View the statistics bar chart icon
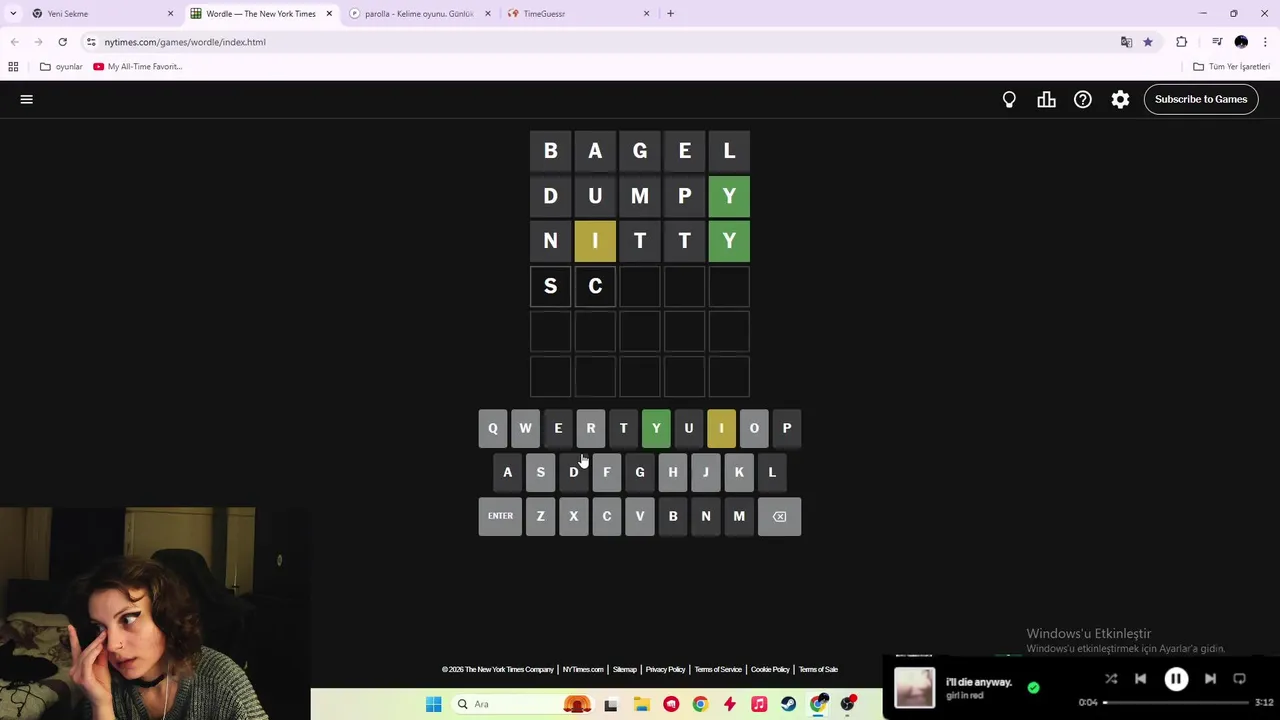Image resolution: width=1280 pixels, height=720 pixels. 1046,99
